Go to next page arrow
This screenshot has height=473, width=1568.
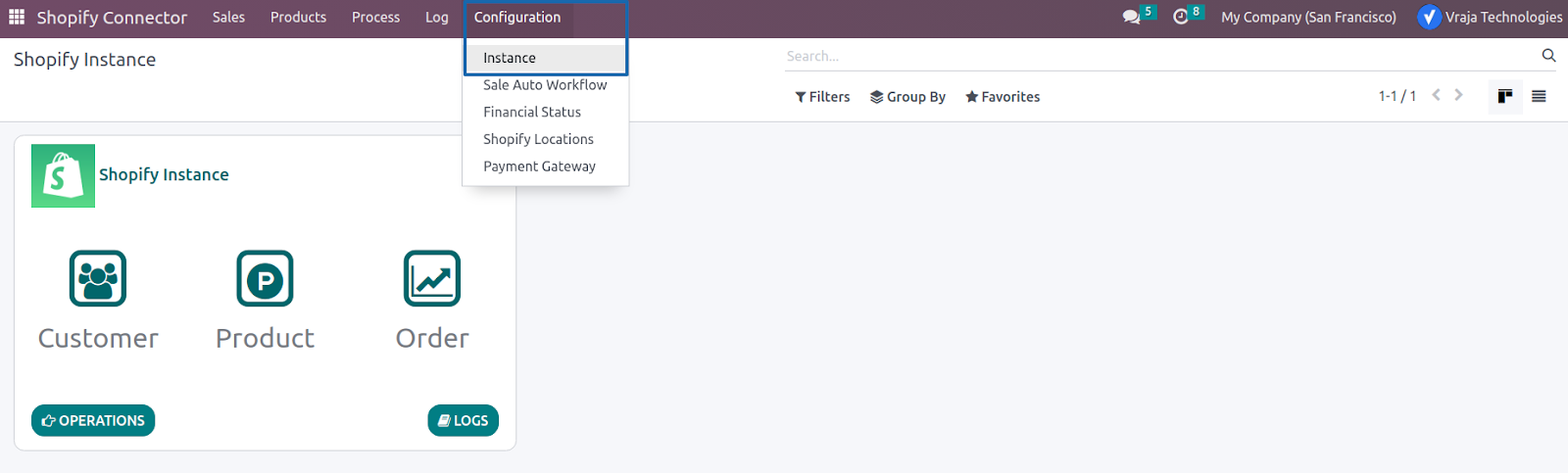coord(1458,95)
